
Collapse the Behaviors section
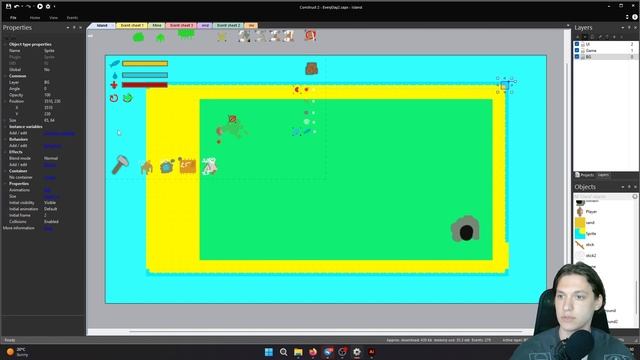[5, 139]
